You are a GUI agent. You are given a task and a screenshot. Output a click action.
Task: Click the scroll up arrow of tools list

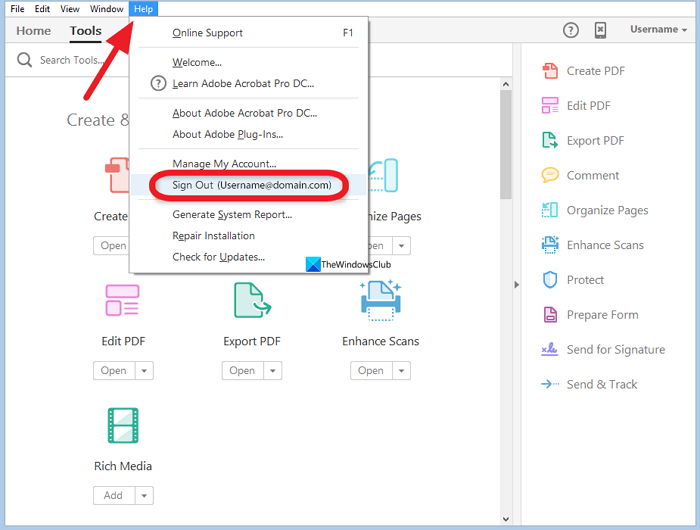505,84
